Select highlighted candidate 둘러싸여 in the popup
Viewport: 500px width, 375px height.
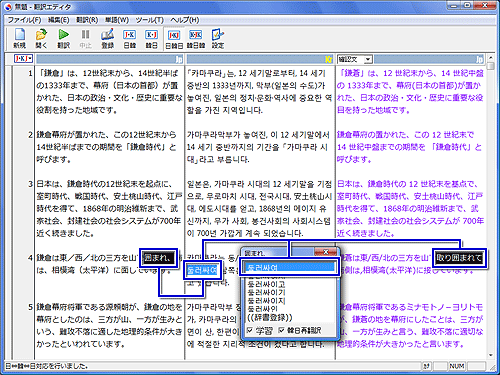tap(289, 267)
